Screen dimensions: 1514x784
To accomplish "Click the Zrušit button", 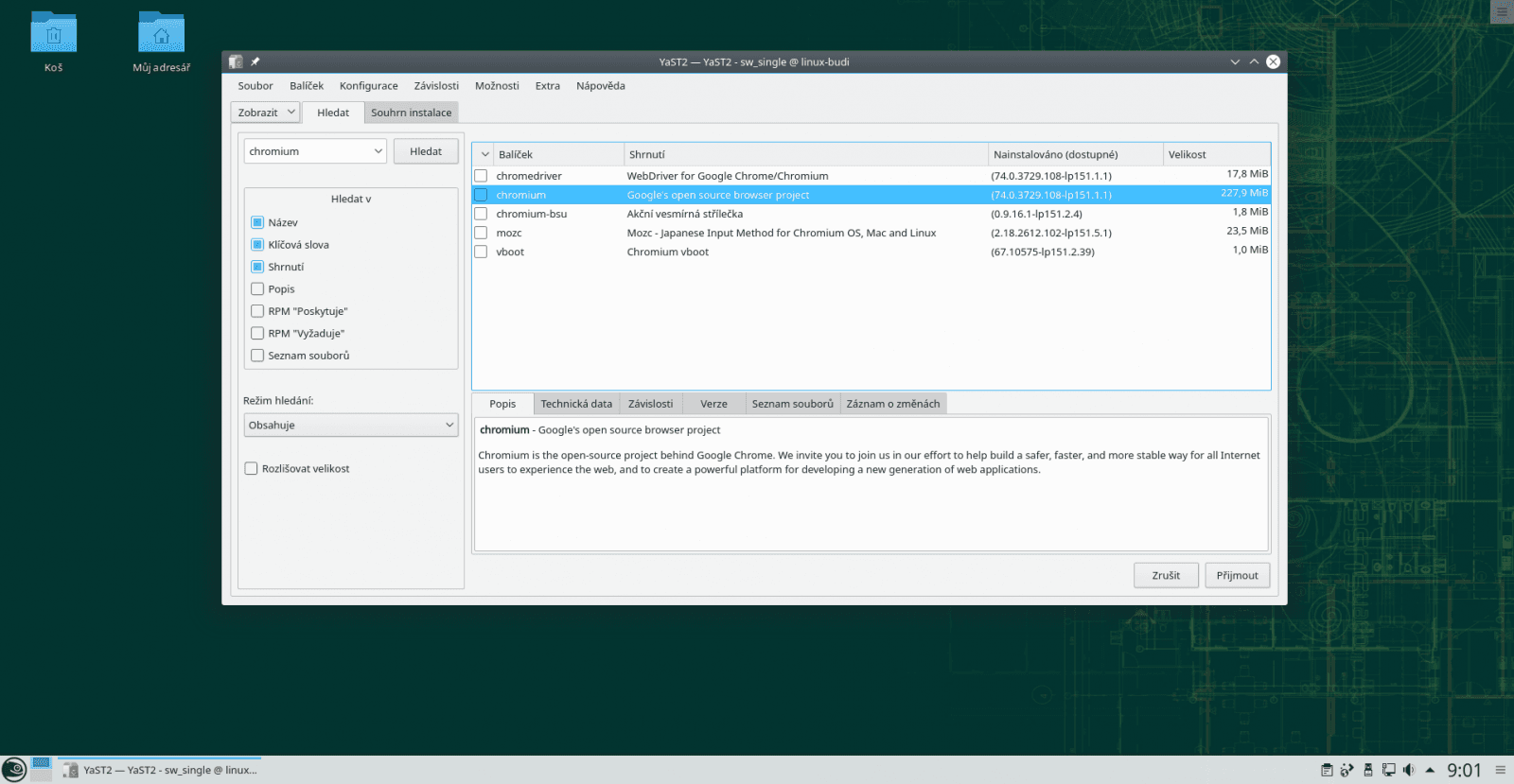I will 1166,575.
